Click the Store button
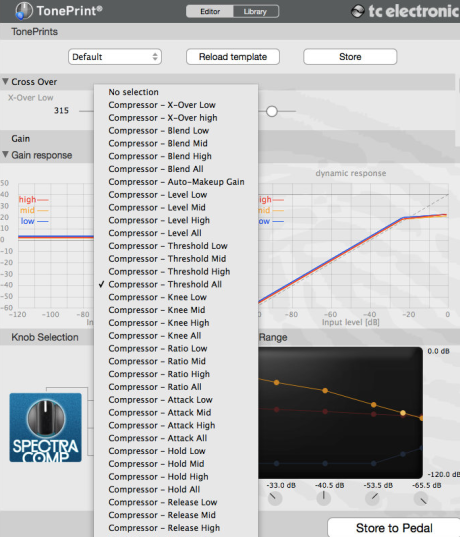Image resolution: width=460 pixels, height=537 pixels. tap(350, 57)
